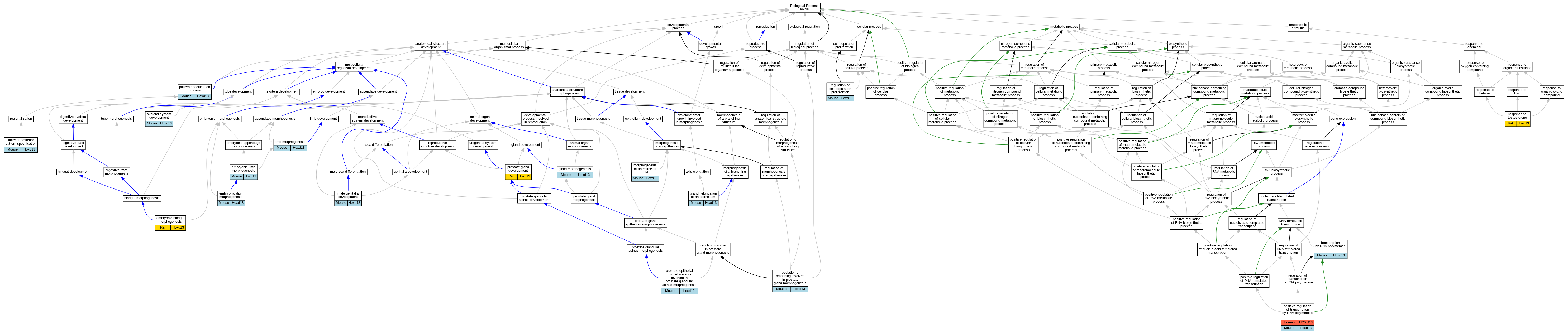Click the "prostate glandular acinus development" node
1568x334 pixels.
click(x=534, y=198)
